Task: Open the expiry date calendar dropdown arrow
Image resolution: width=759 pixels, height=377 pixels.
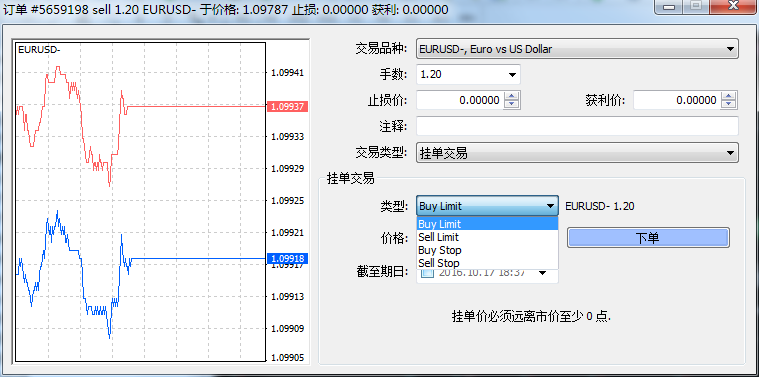Action: pos(543,273)
